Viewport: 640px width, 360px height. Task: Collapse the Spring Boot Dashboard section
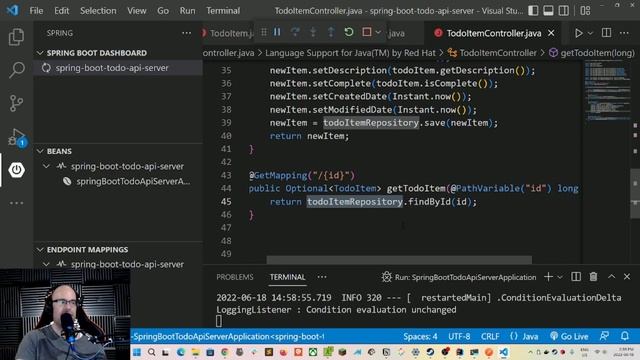click(40, 53)
